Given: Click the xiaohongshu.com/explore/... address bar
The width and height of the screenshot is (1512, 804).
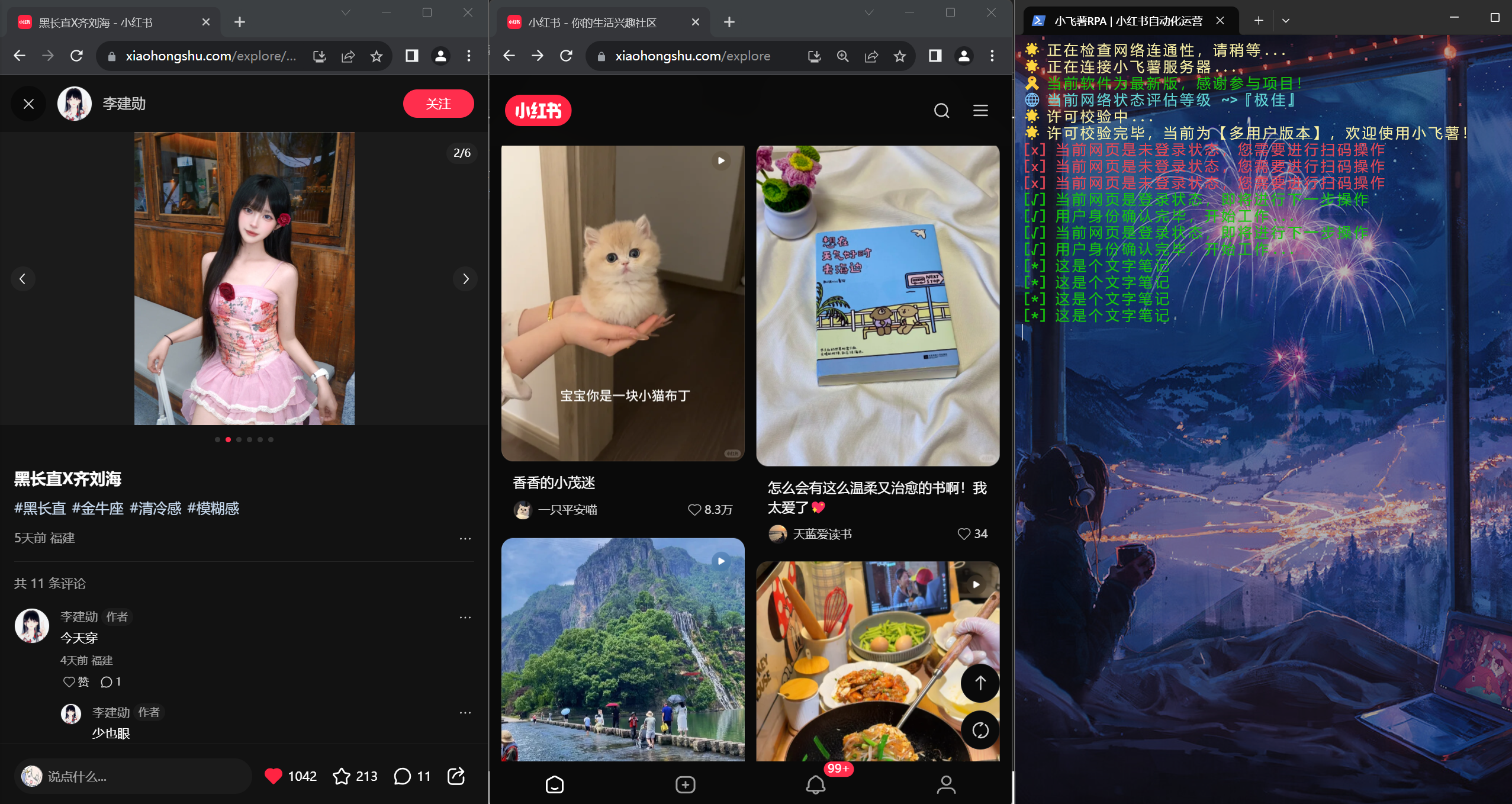Looking at the screenshot, I should pyautogui.click(x=210, y=56).
